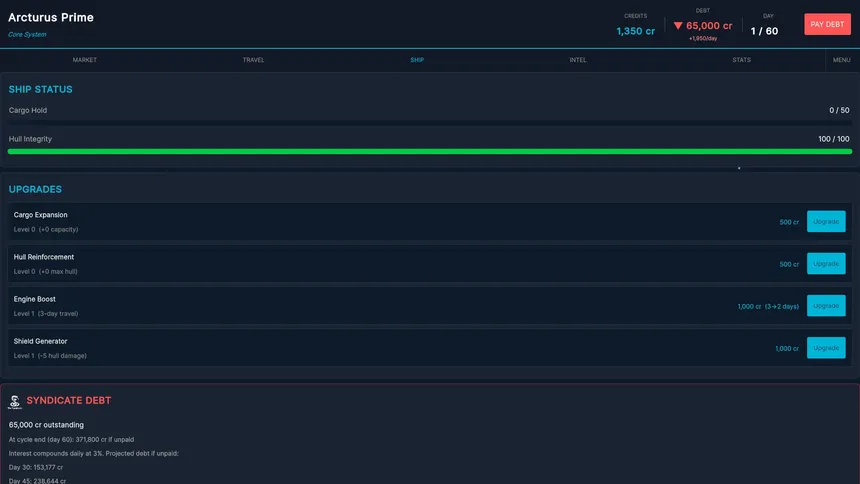Click the day counter 1 / 60
Image resolution: width=860 pixels, height=484 pixels.
[764, 31]
